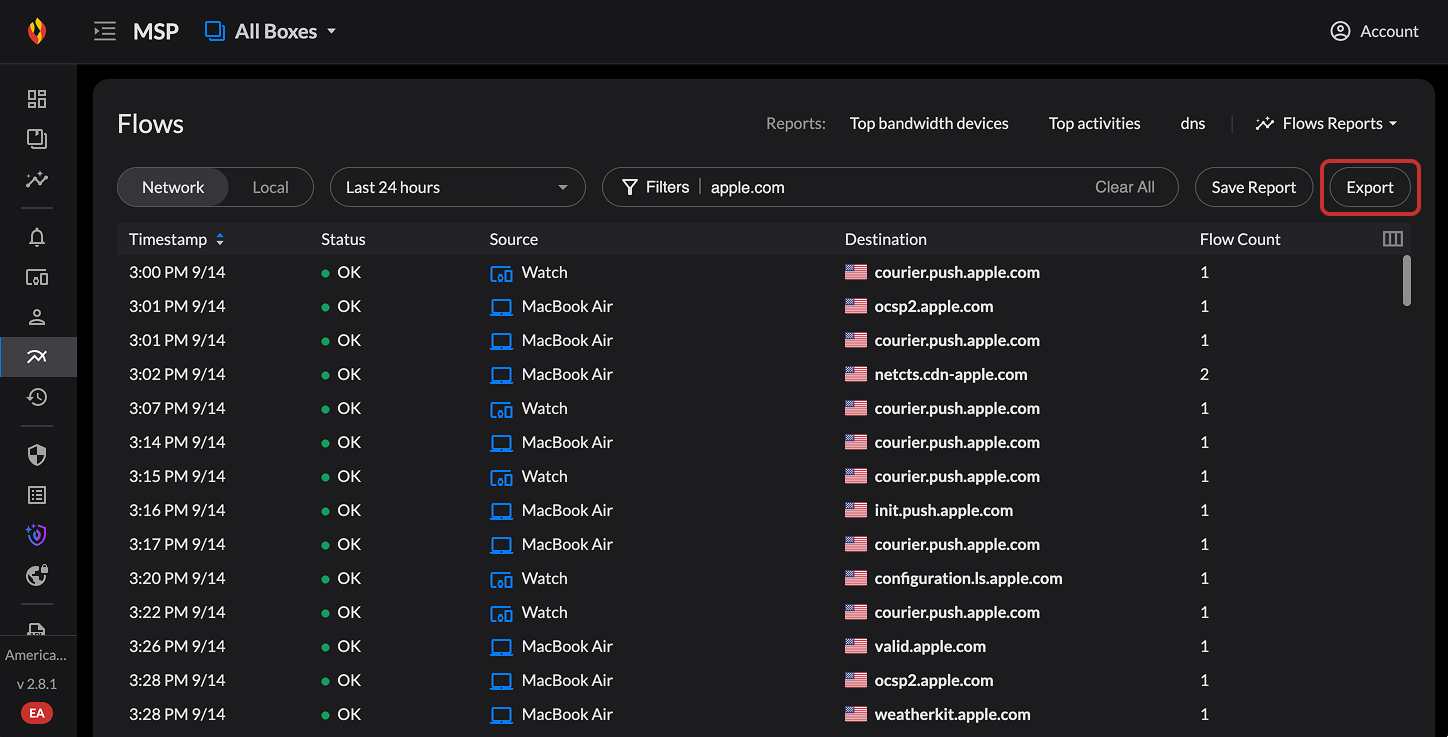The height and width of the screenshot is (737, 1448).
Task: Open the Top bandwidth devices report
Action: point(929,124)
